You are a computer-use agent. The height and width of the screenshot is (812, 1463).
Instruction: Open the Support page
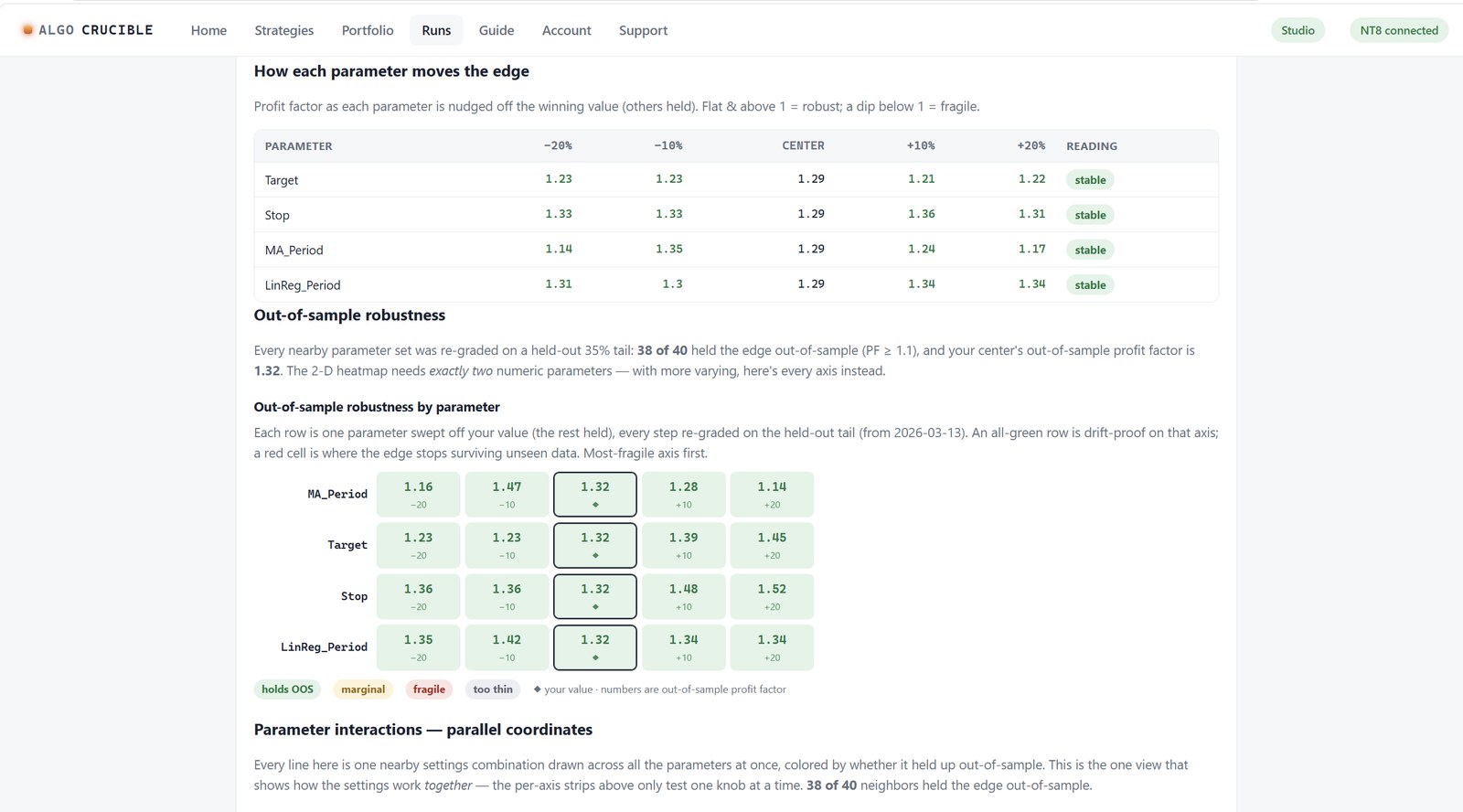click(643, 30)
